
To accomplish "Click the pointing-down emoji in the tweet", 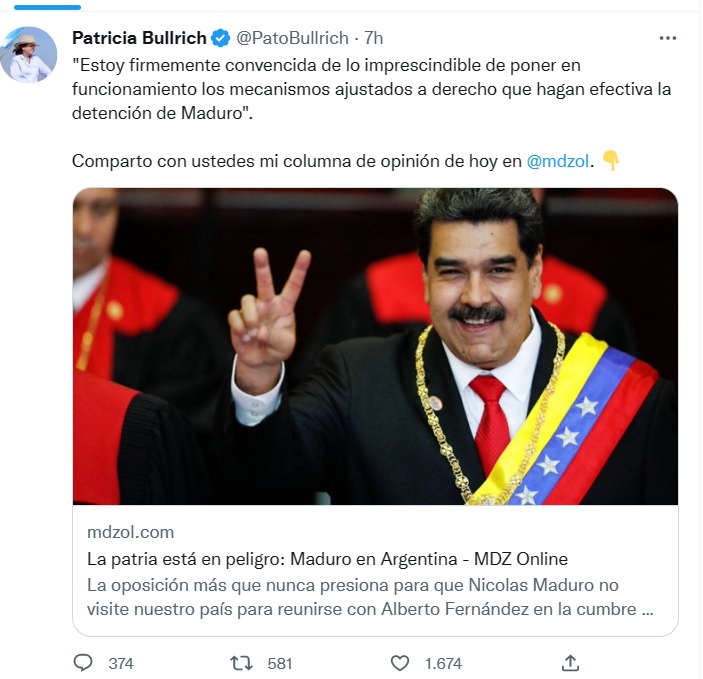I will [x=611, y=160].
